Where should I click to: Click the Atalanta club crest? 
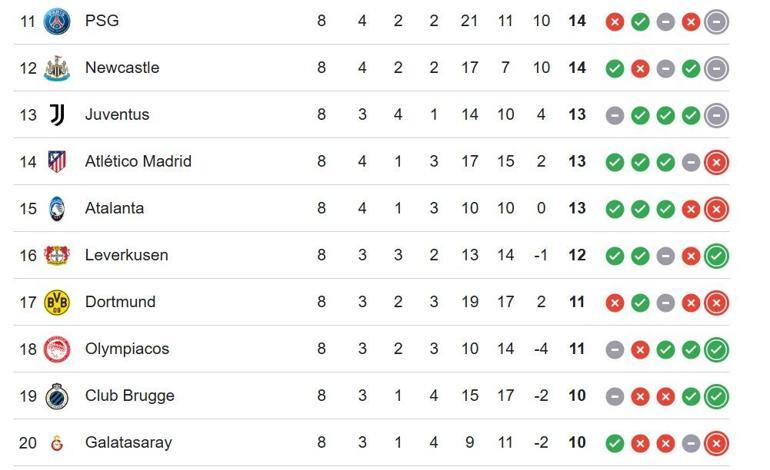point(57,209)
